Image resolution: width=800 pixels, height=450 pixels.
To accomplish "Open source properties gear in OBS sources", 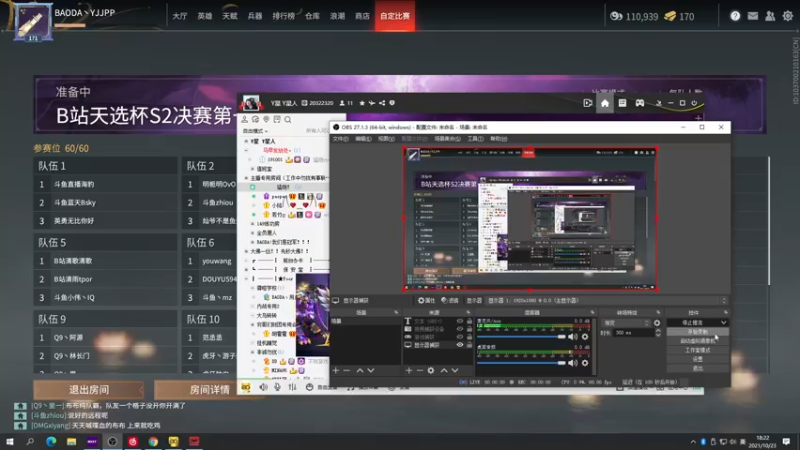I will [x=431, y=370].
